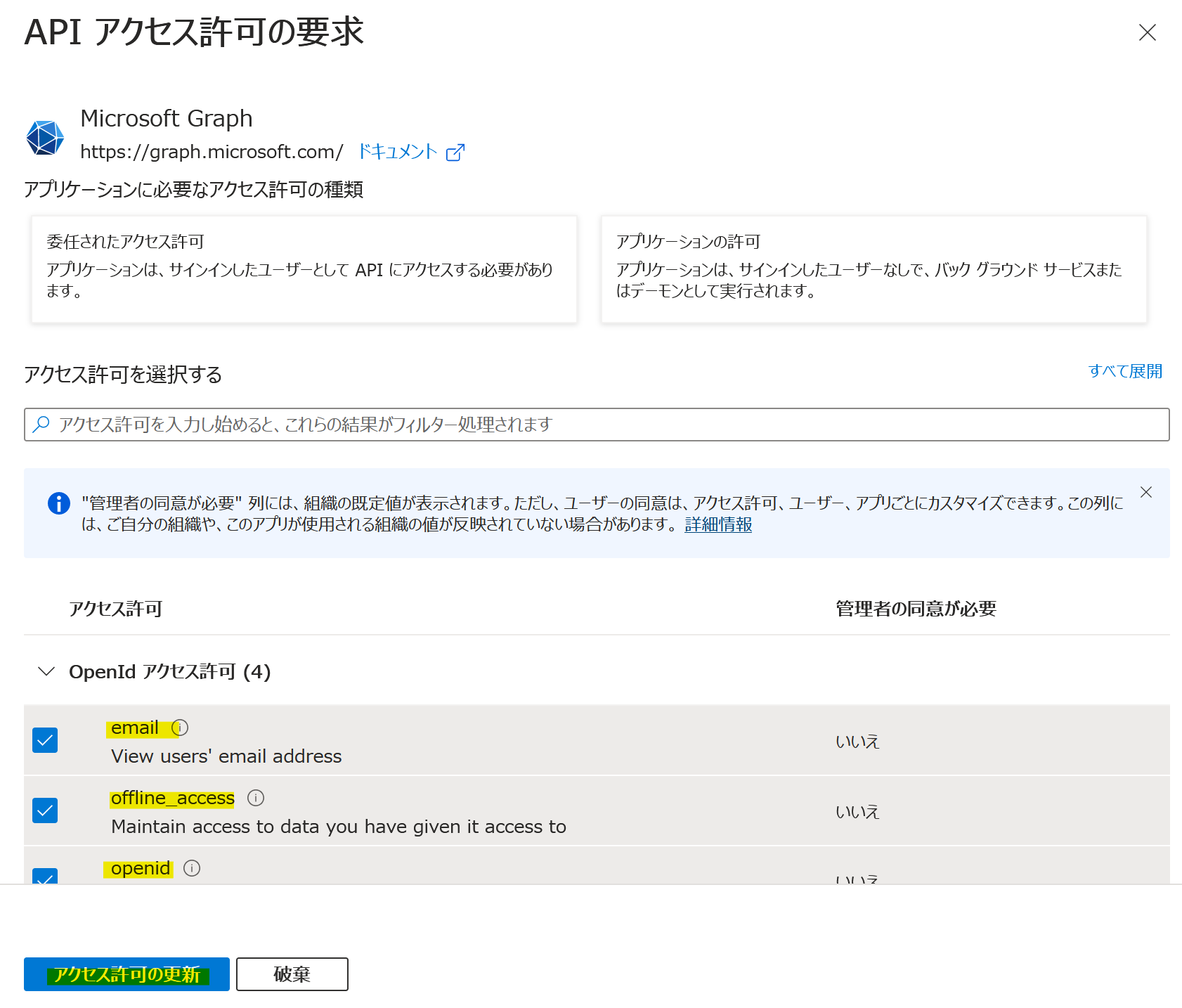Click 'Maintain access to data' description text
Image resolution: width=1182 pixels, height=1008 pixels.
(339, 827)
